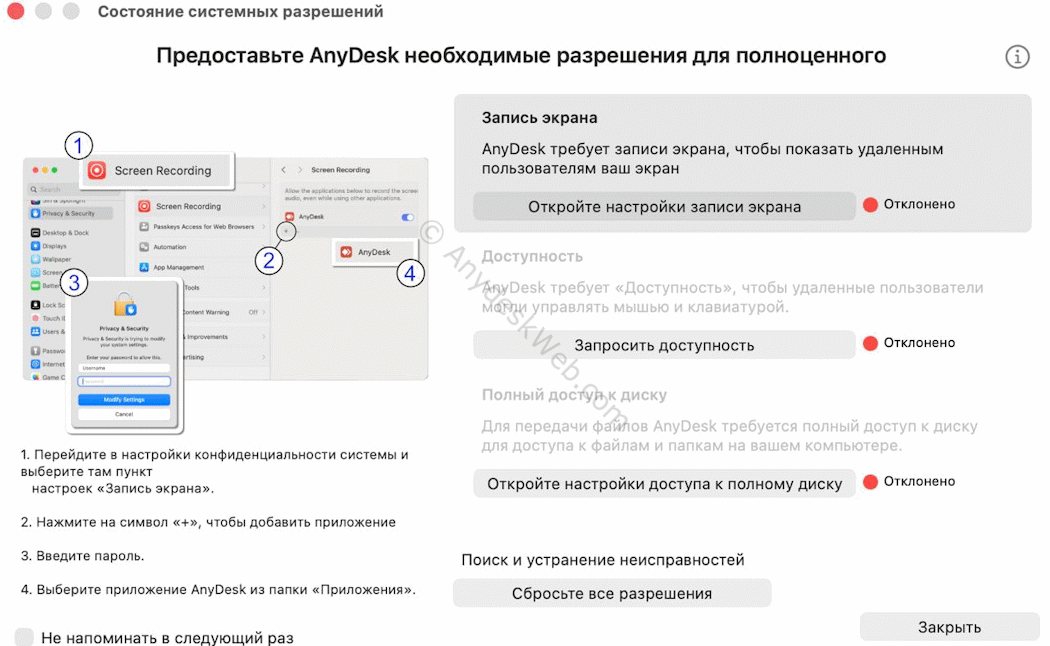Click the Screen Recording instruction illustration
This screenshot has height=646, width=1050.
pyautogui.click(x=226, y=282)
